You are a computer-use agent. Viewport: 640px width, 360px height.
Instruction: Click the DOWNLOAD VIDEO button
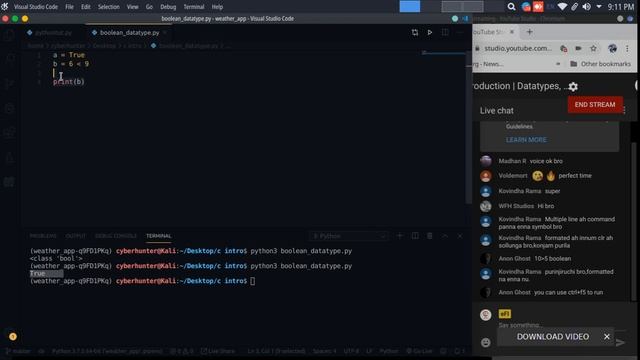(553, 337)
